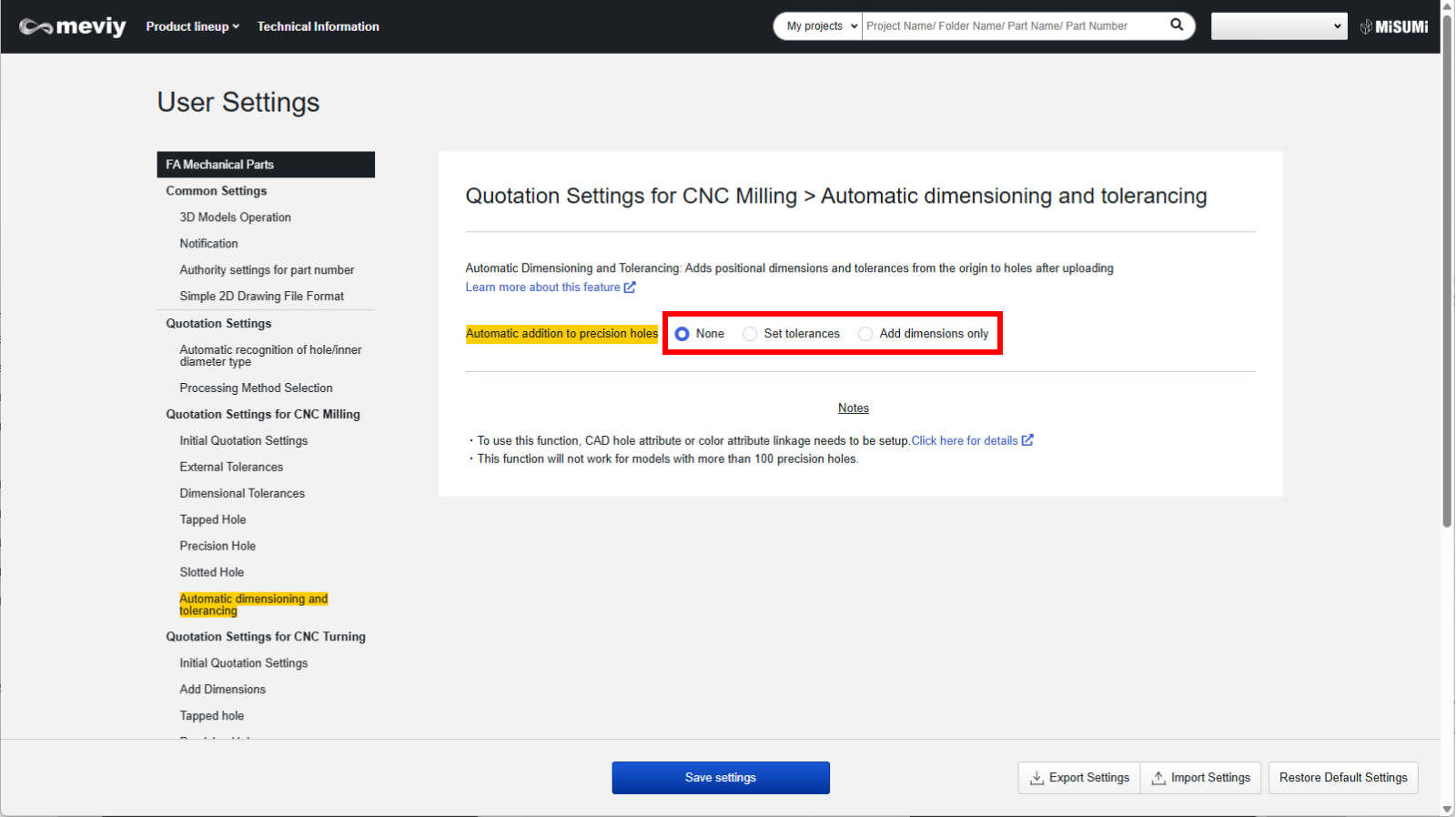The height and width of the screenshot is (817, 1456).
Task: Click the MISUMI logo
Action: click(x=1393, y=26)
